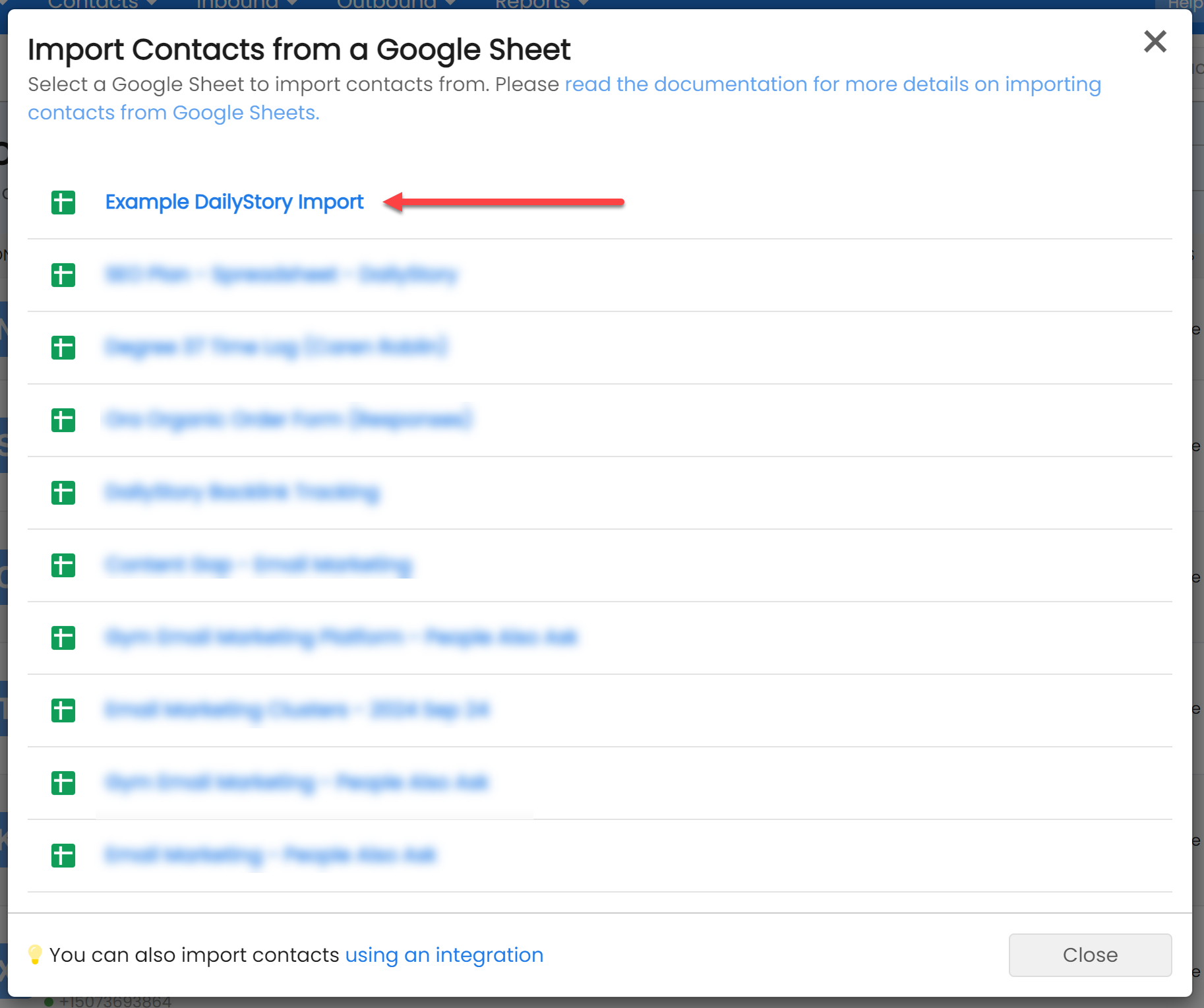Click the green sheet icon for SEO Plan Spreadsheet
The height and width of the screenshot is (1008, 1204).
coord(63,275)
